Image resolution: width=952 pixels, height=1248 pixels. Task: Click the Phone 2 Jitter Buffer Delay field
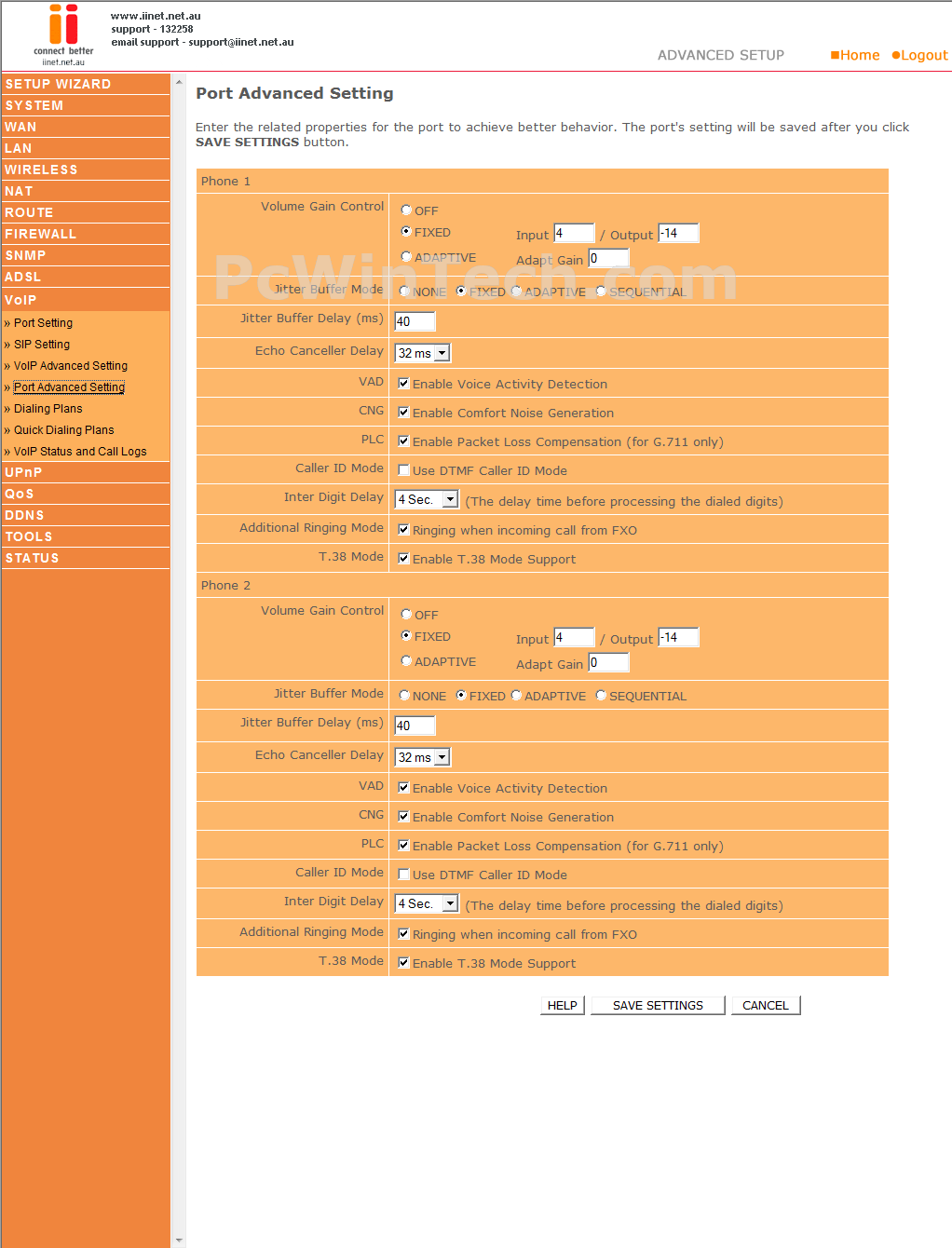click(x=415, y=726)
